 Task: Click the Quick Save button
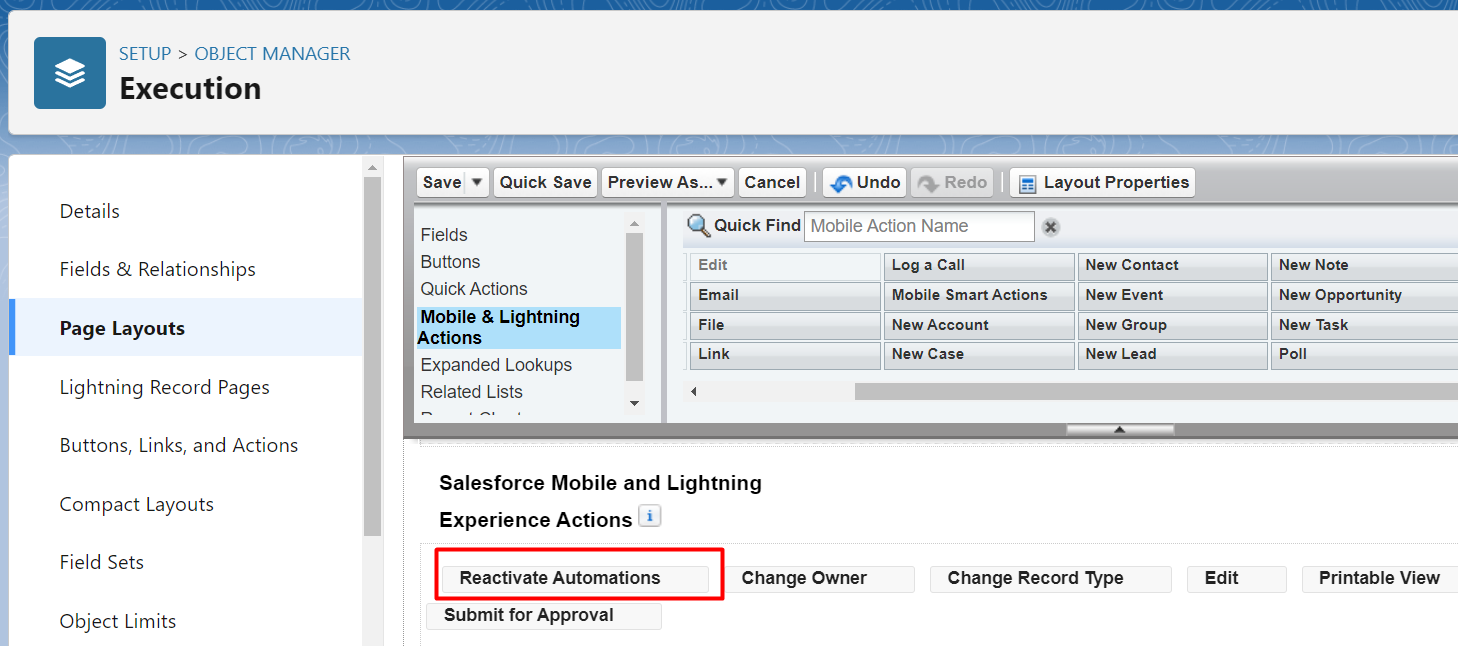point(545,182)
